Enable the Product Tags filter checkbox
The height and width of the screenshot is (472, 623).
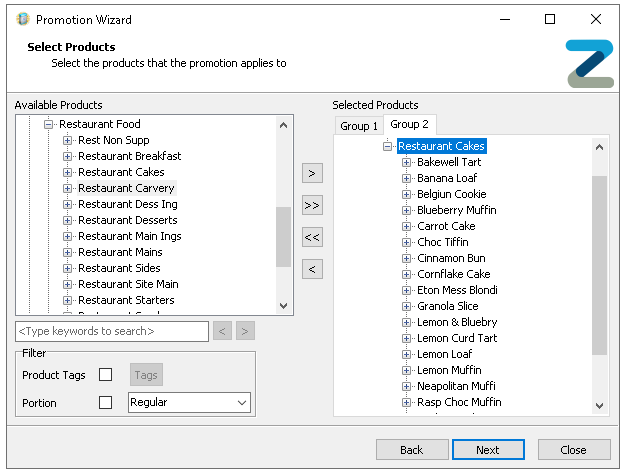tap(105, 375)
